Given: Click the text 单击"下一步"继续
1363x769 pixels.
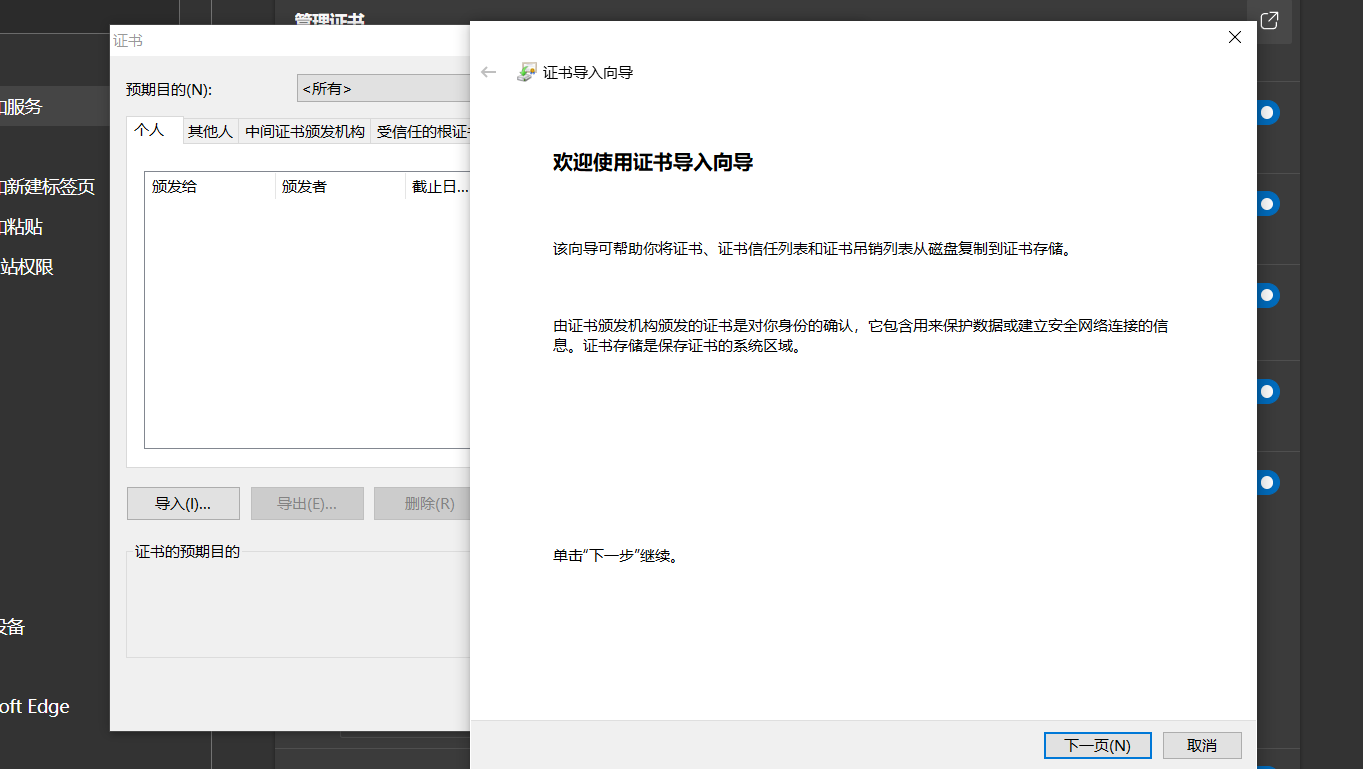Looking at the screenshot, I should (618, 556).
